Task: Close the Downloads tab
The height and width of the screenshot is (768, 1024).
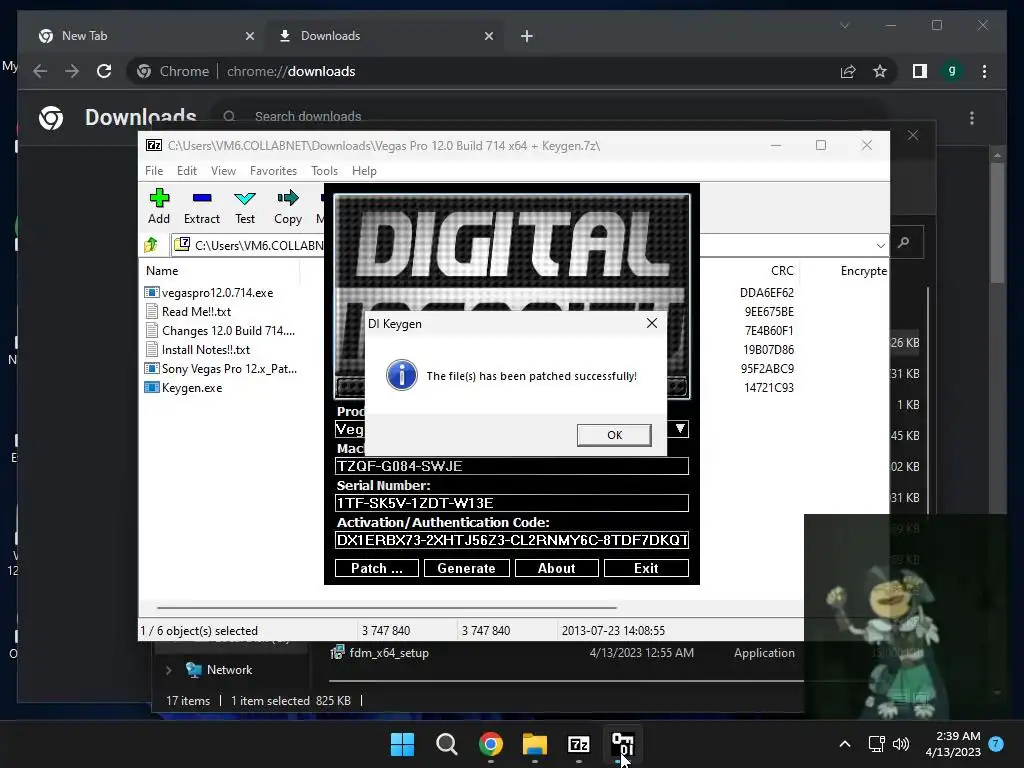Action: (x=488, y=36)
